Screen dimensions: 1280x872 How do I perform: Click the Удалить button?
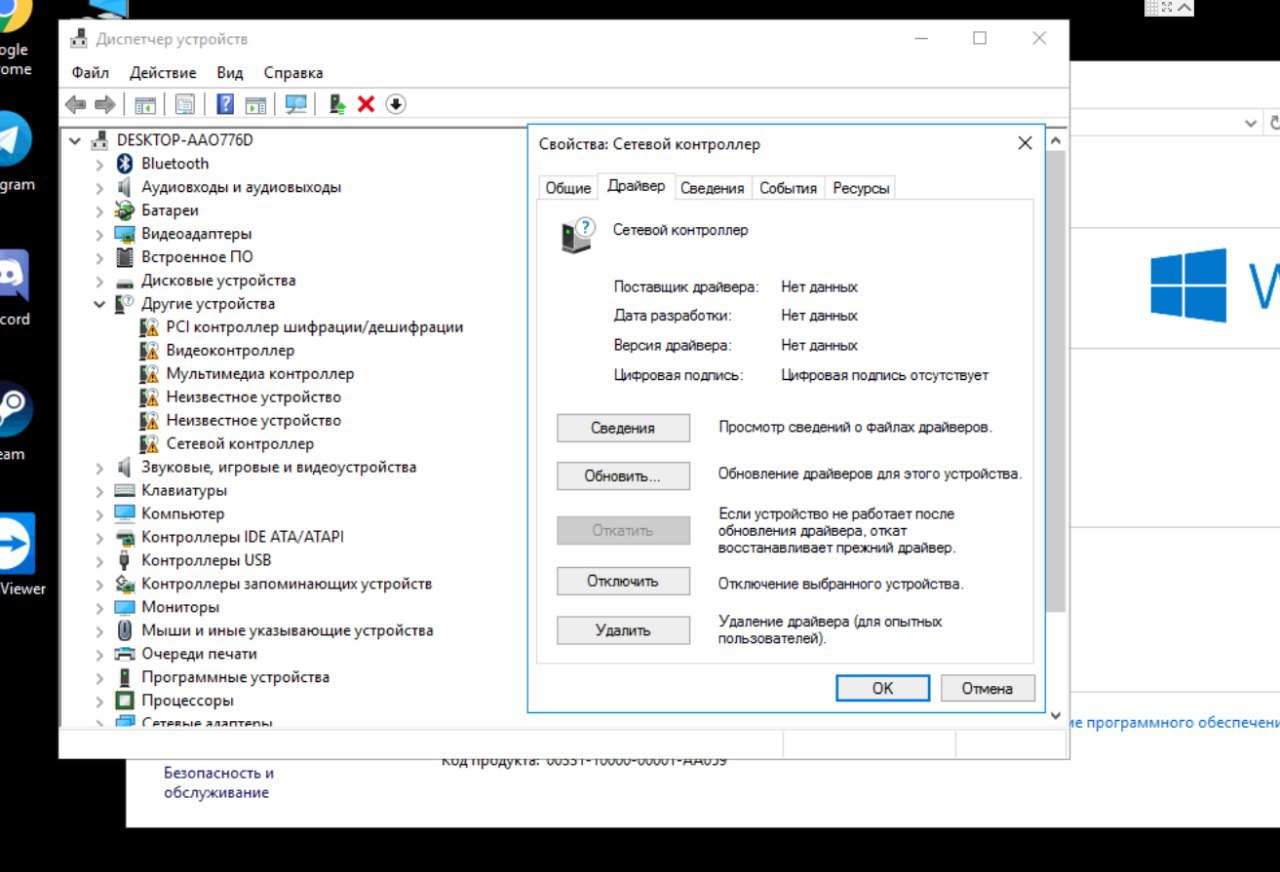tap(623, 631)
